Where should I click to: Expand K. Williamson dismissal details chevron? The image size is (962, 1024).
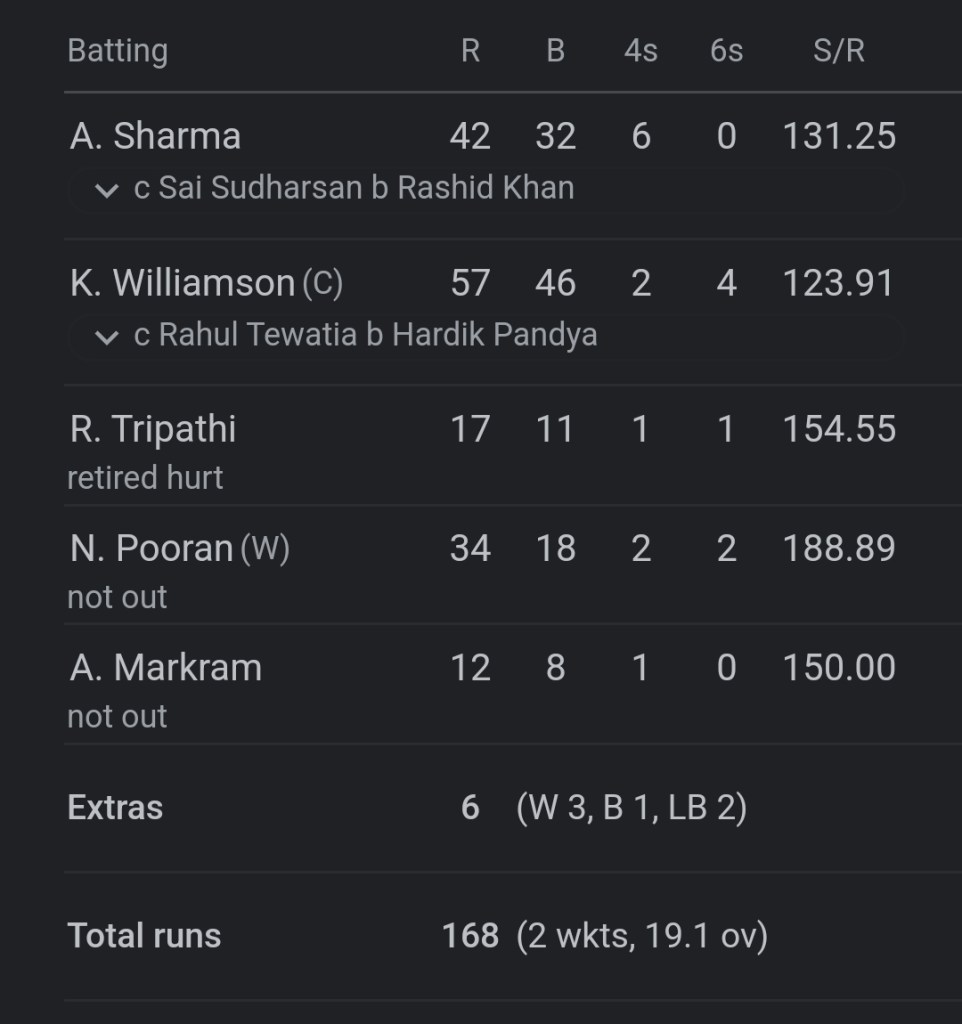[107, 336]
